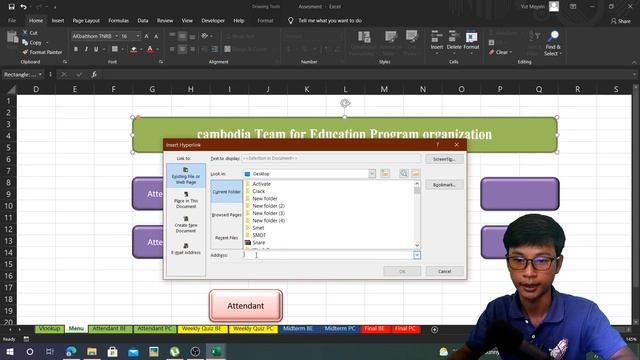This screenshot has height=360, width=640.
Task: Toggle Underline formatting
Action: click(96, 49)
